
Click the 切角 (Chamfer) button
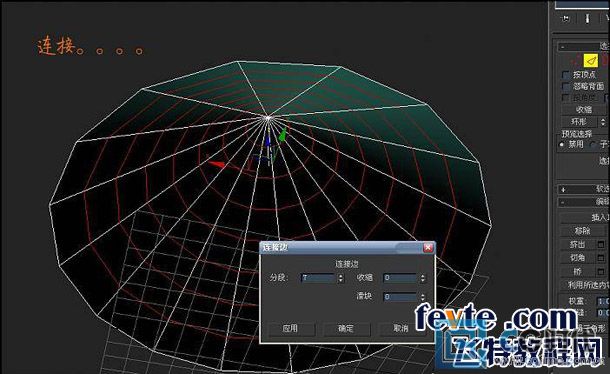pos(578,258)
